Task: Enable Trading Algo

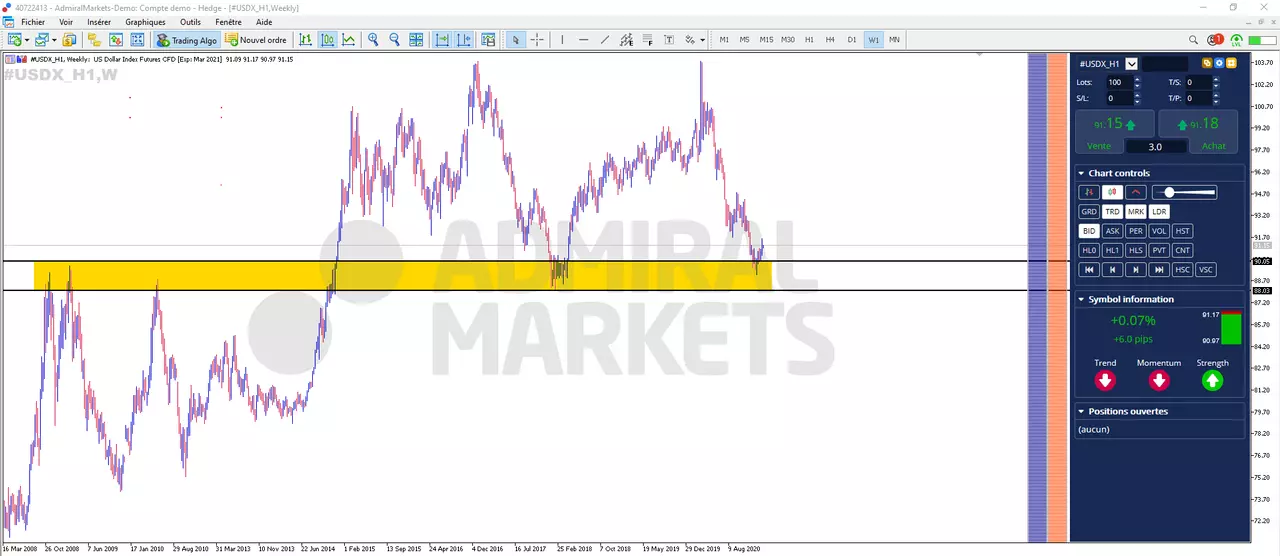Action: (x=187, y=40)
